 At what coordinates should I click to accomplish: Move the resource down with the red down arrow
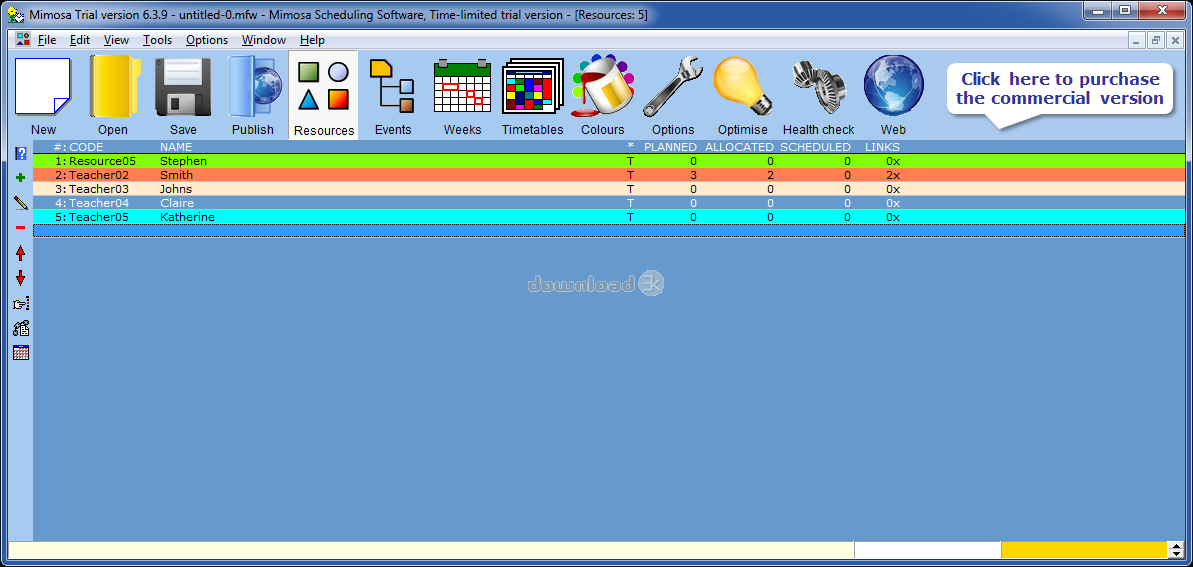21,278
